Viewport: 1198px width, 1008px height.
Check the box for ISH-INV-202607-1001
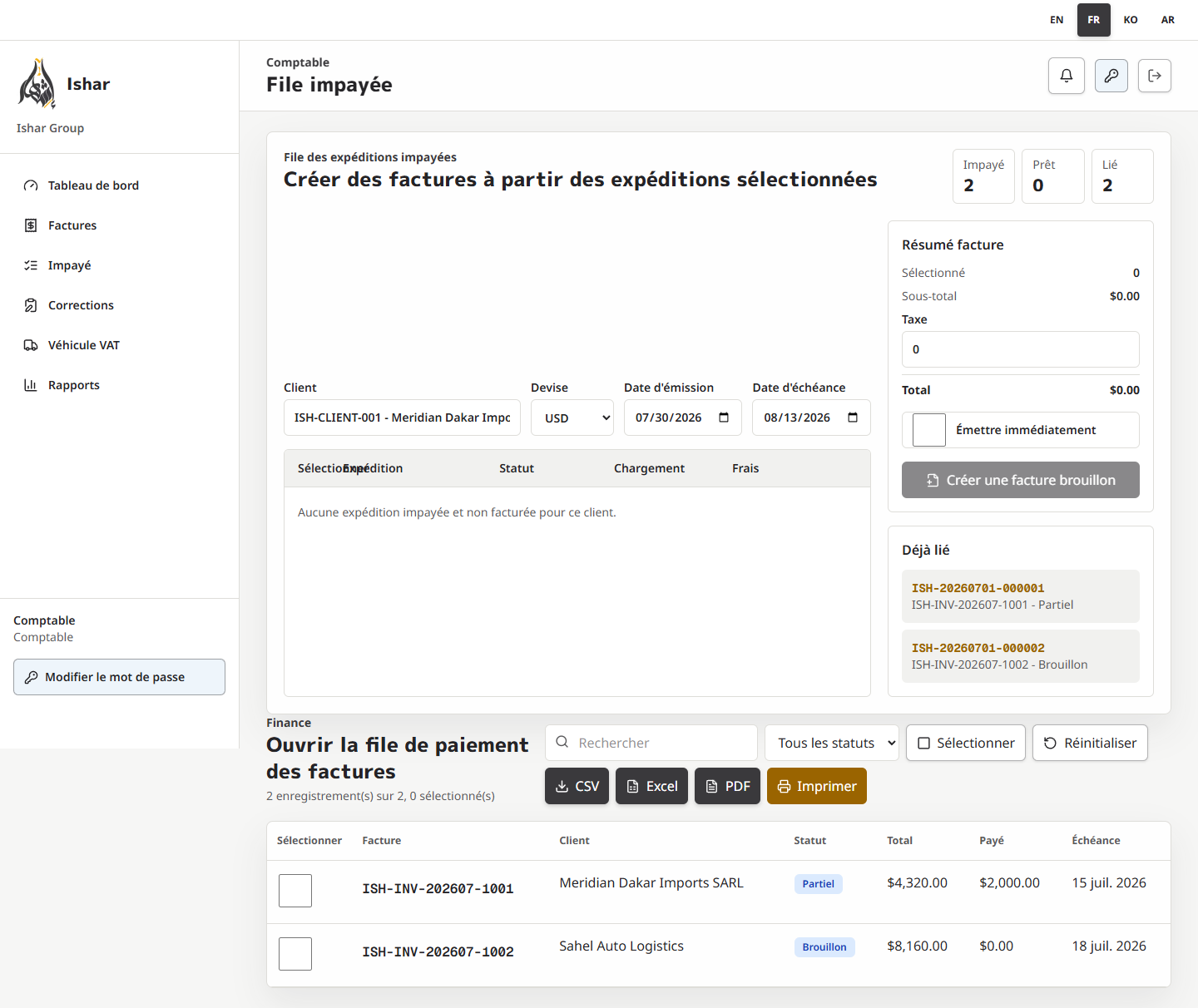pyautogui.click(x=295, y=891)
